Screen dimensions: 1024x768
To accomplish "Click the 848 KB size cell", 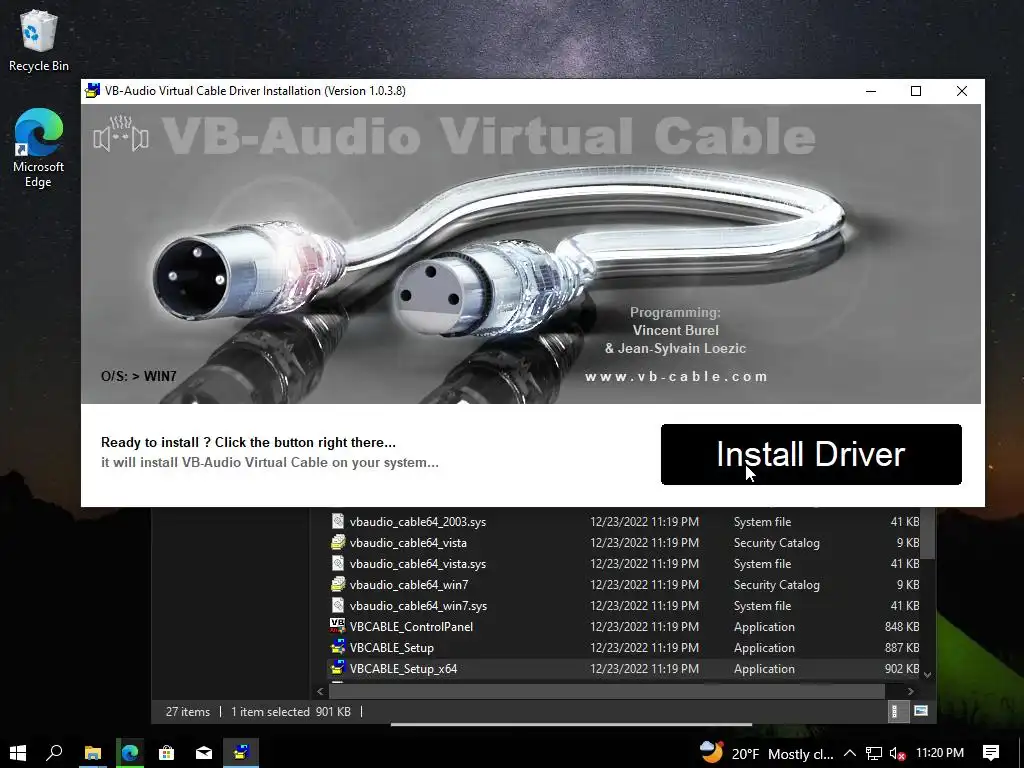I will point(902,627).
